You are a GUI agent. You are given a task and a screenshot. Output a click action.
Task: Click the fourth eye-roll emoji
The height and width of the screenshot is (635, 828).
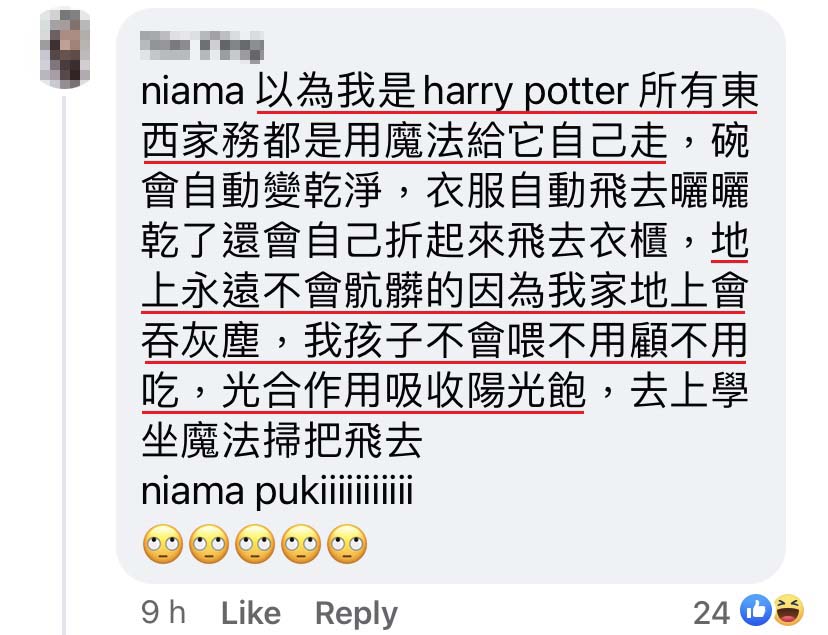[301, 544]
